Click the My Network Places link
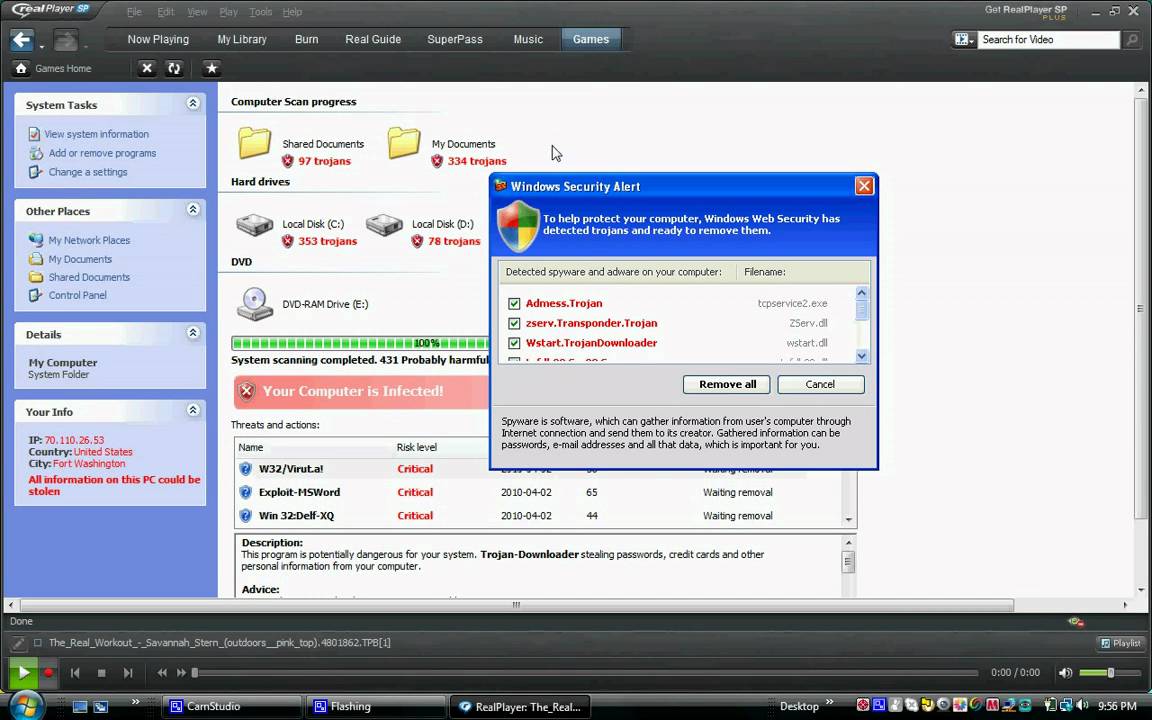The image size is (1152, 720). pyautogui.click(x=89, y=240)
